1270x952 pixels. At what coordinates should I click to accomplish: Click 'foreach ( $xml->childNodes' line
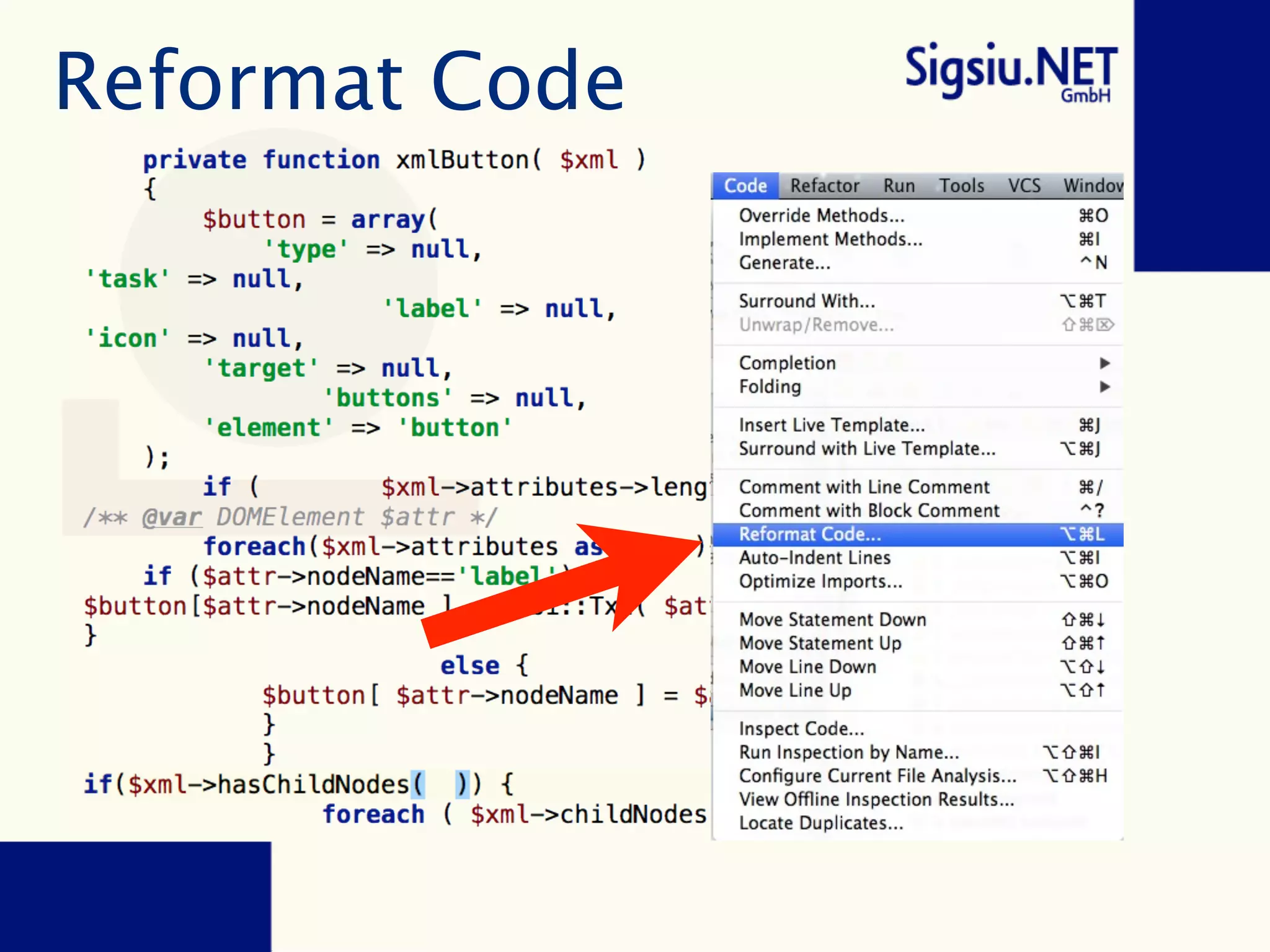[x=515, y=814]
